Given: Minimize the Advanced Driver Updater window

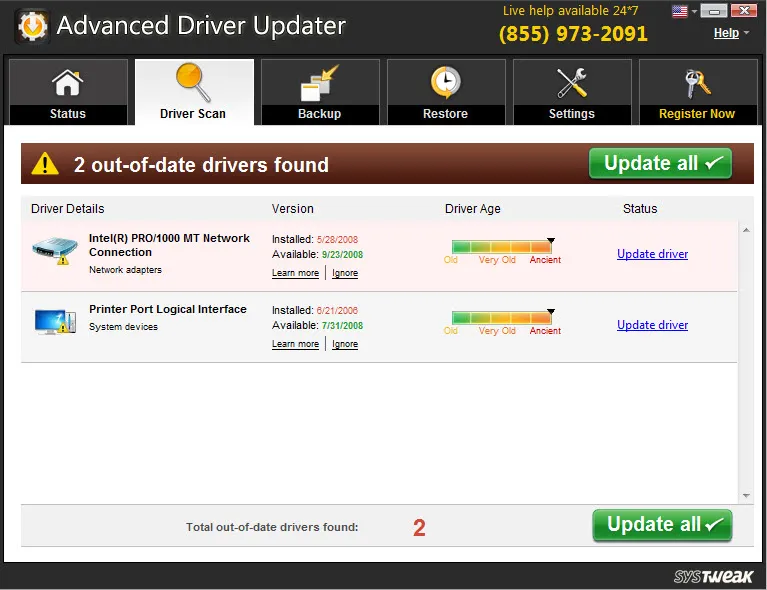Looking at the screenshot, I should click(x=714, y=10).
